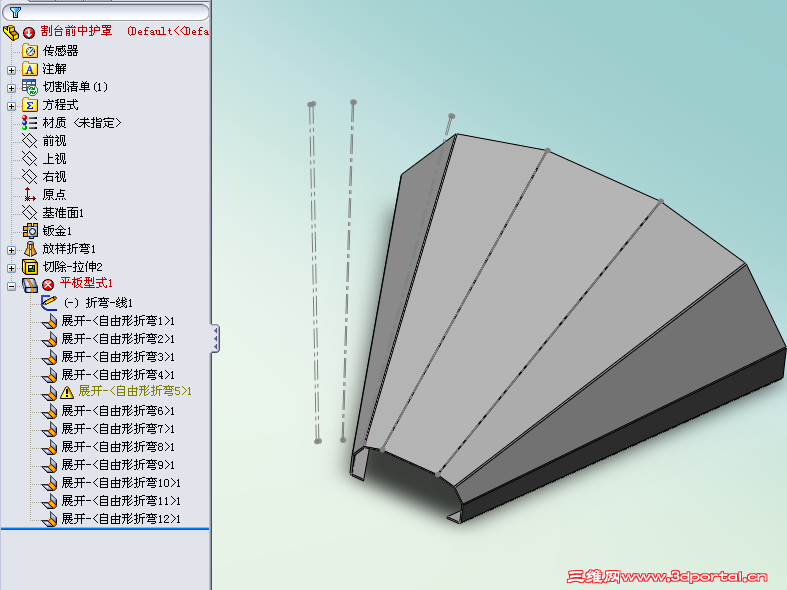Screen dimensions: 787x590
Task: Expand the 切割清单(1) node
Action: tap(11, 88)
